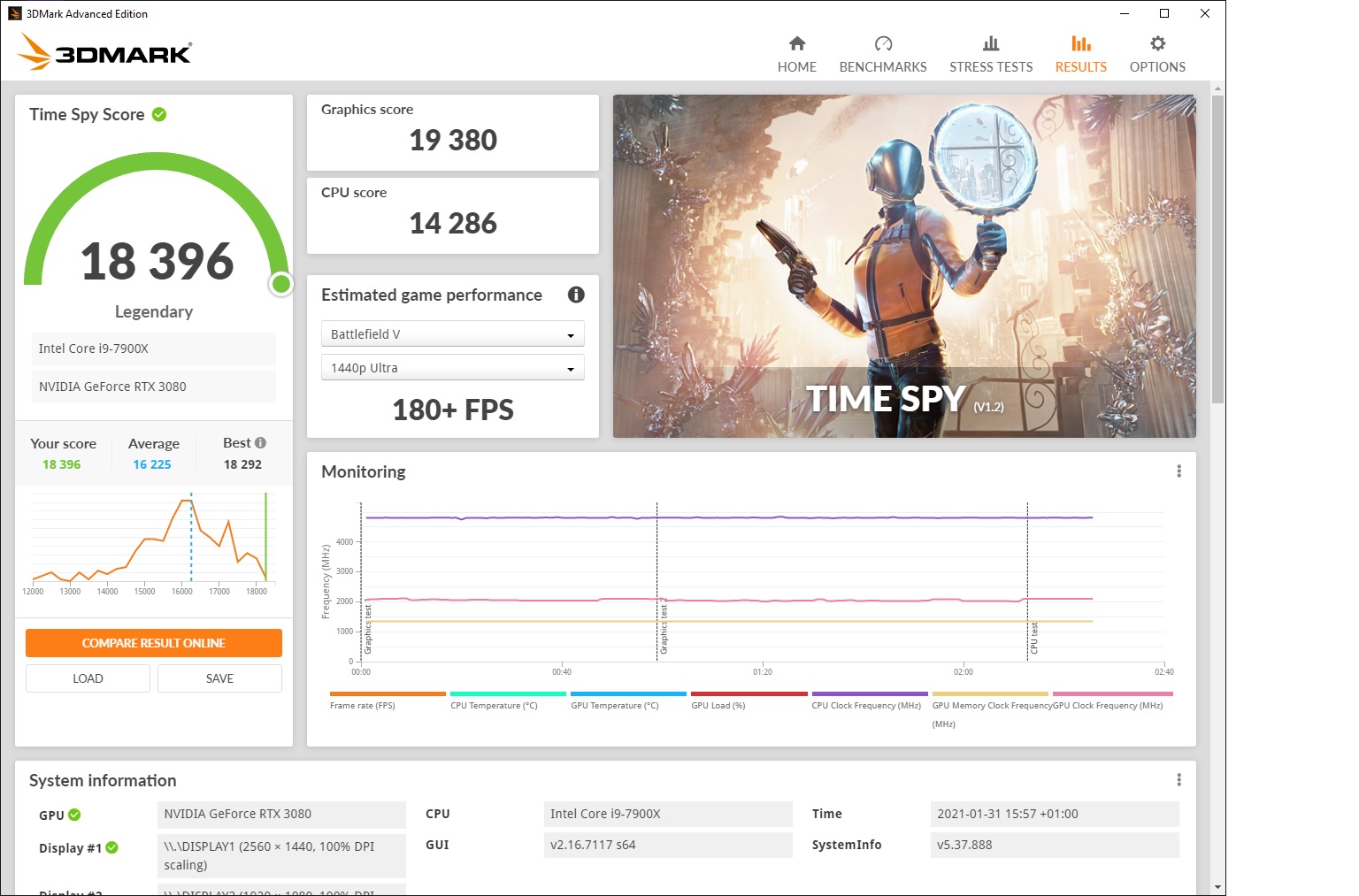
Task: Switch to STRESS TESTS tab
Action: [991, 55]
